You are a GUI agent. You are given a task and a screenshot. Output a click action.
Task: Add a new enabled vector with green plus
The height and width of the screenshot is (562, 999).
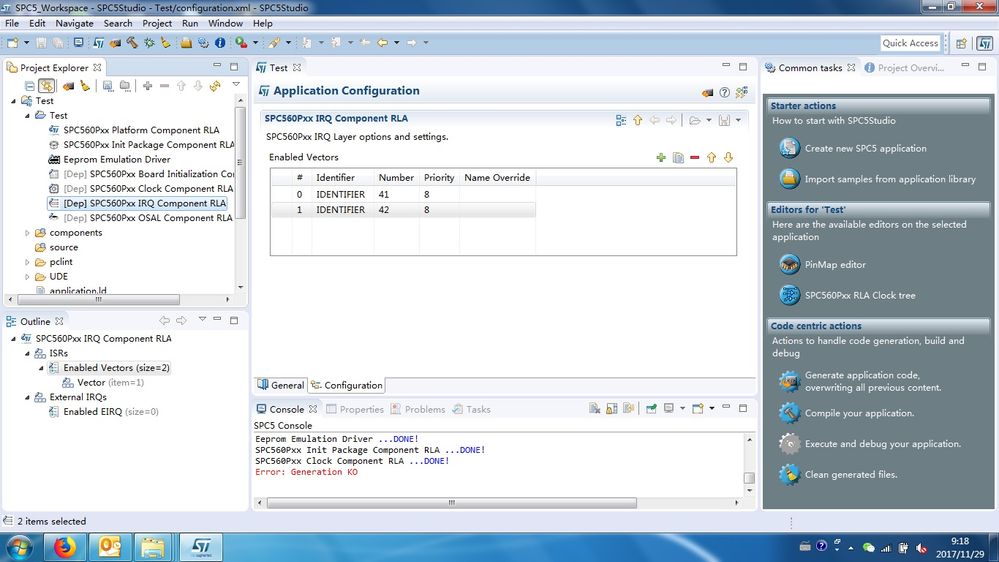661,157
